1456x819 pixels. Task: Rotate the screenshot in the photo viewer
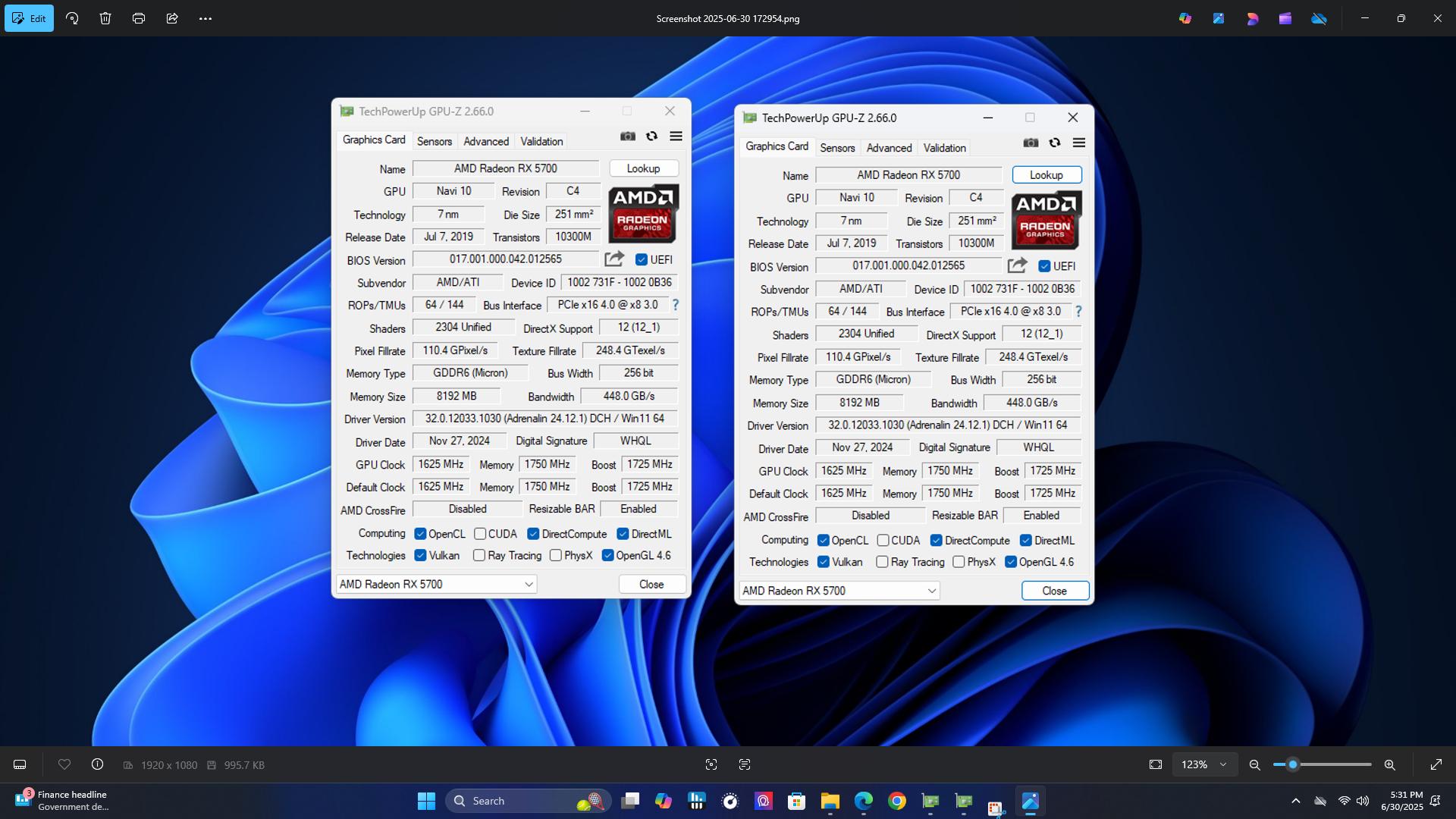coord(72,17)
